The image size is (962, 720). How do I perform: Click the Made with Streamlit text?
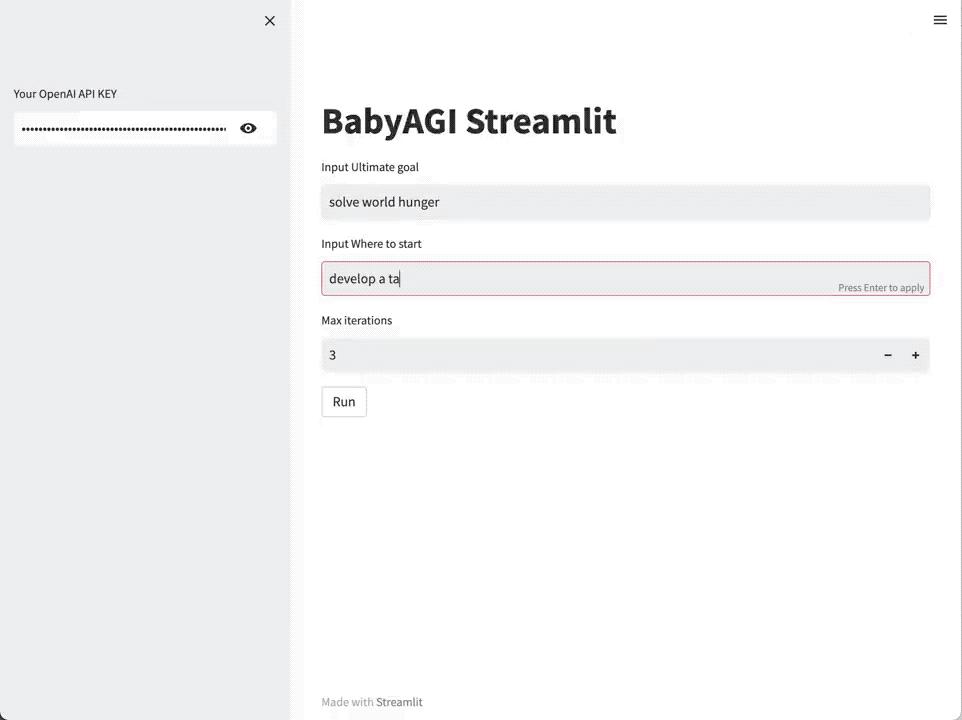click(x=371, y=701)
